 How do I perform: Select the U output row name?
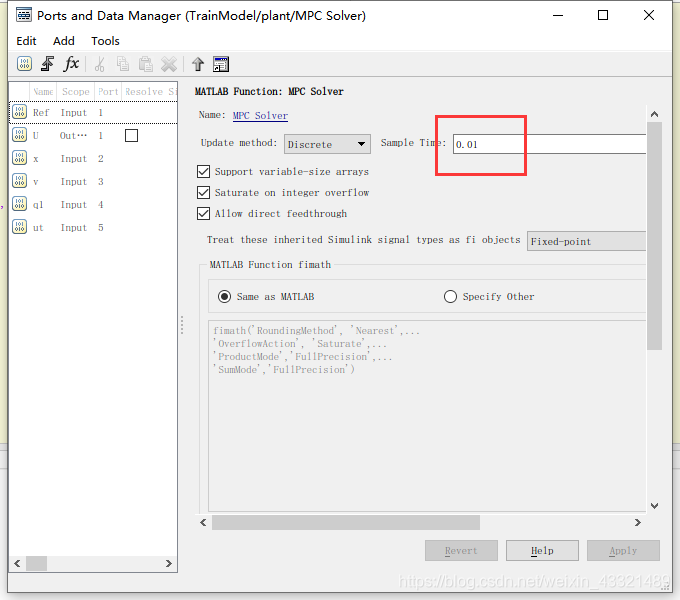click(36, 136)
